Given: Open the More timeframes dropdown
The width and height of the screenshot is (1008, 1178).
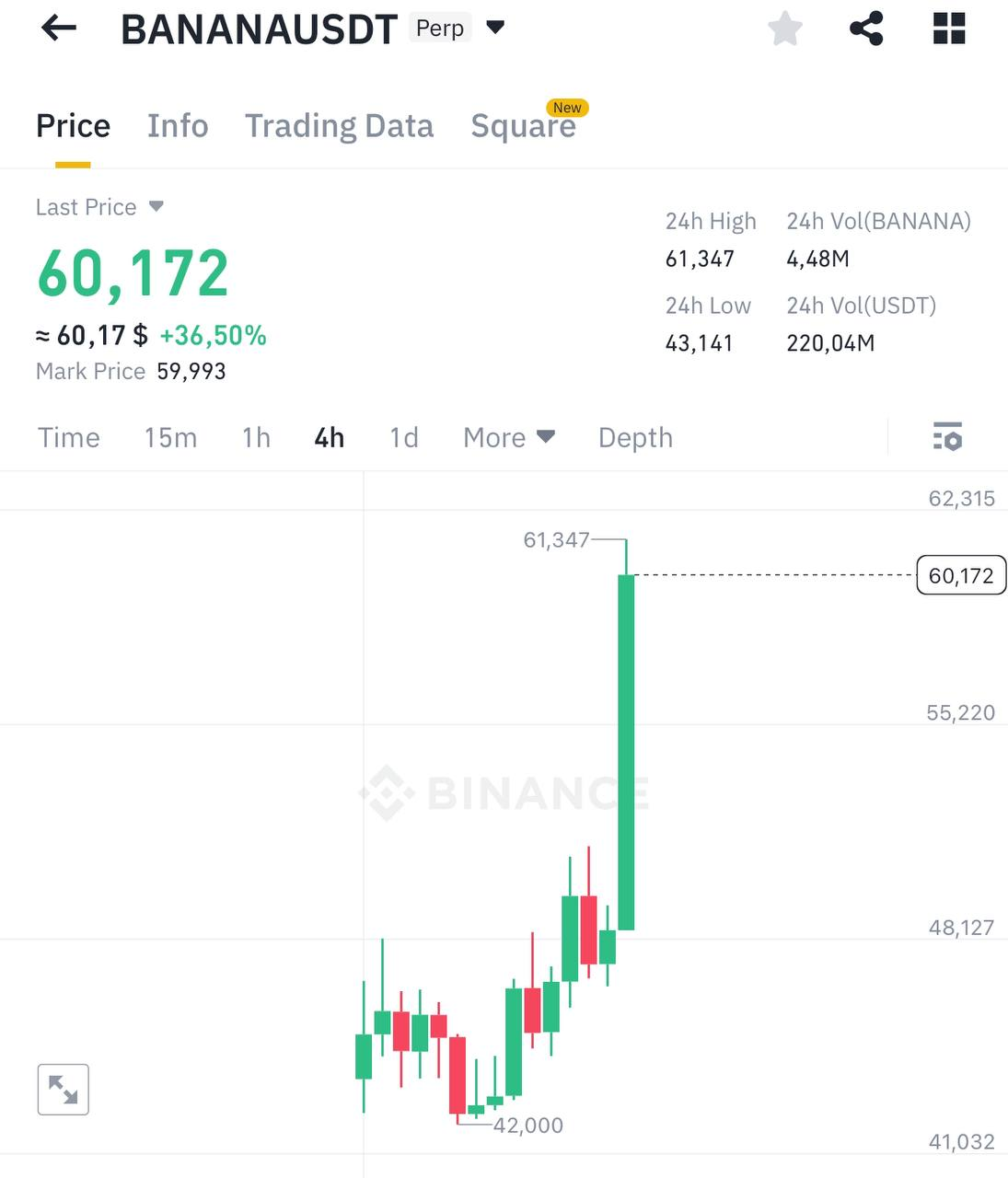Looking at the screenshot, I should [509, 437].
